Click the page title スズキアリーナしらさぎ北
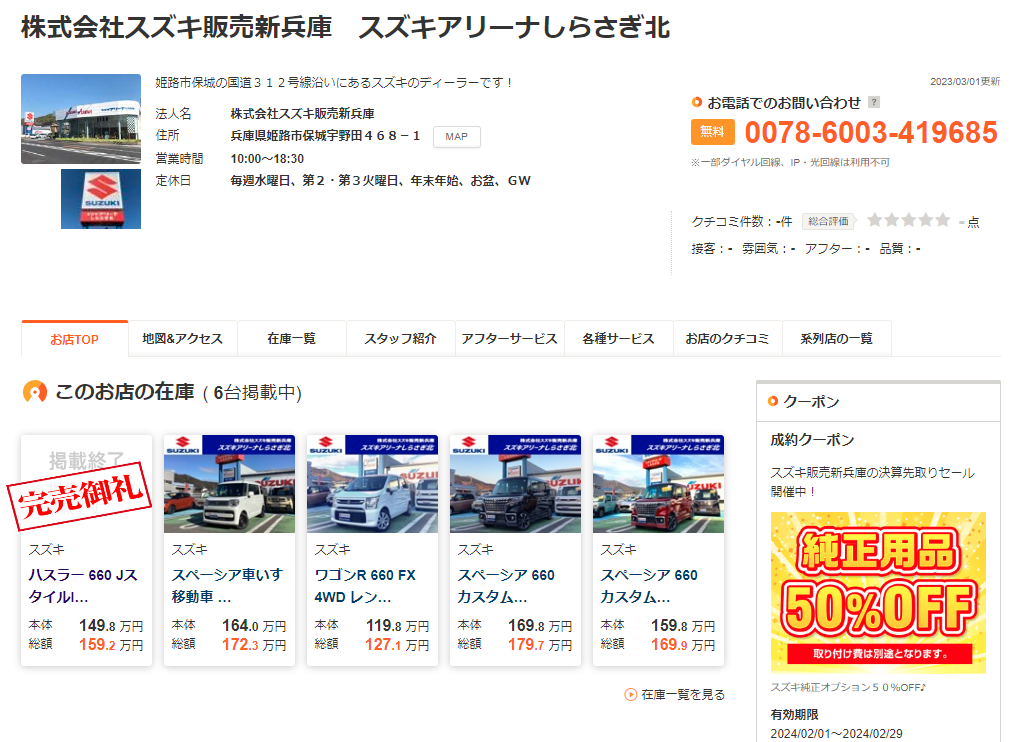 click(514, 27)
